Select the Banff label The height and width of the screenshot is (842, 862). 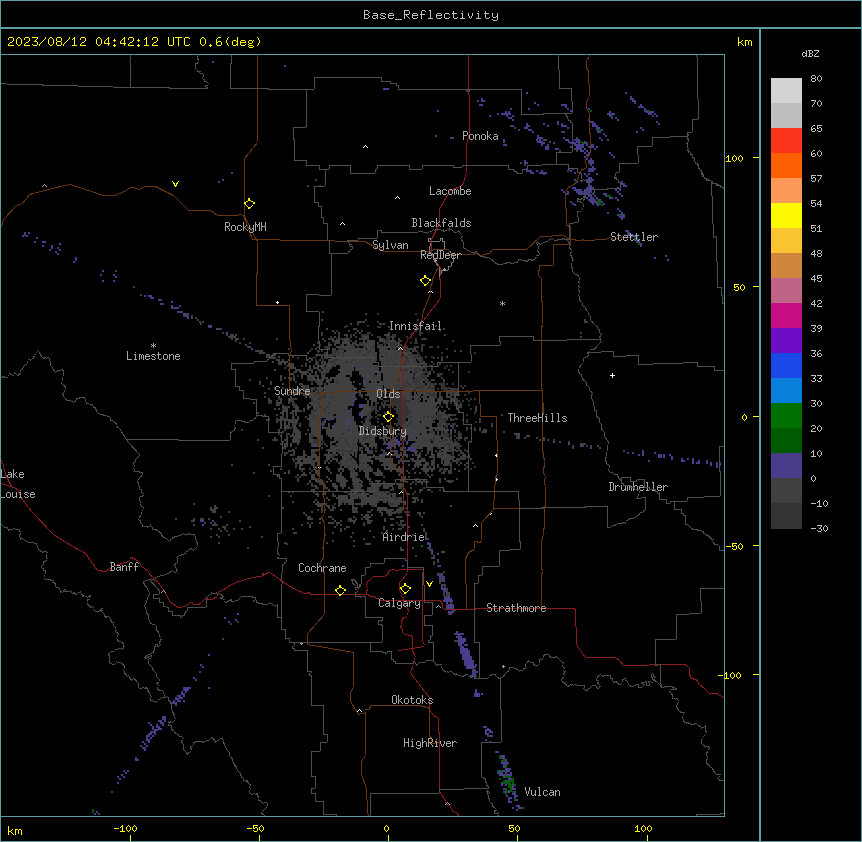point(124,567)
